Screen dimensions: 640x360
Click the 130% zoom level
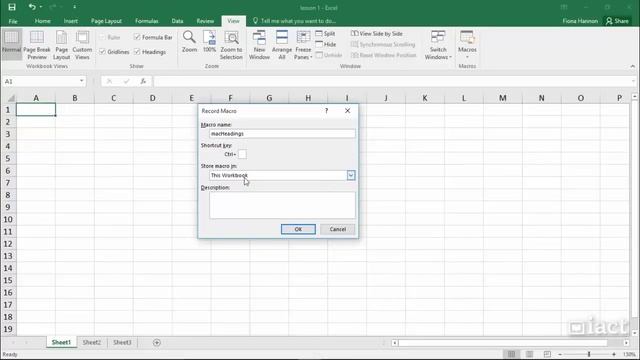(629, 354)
